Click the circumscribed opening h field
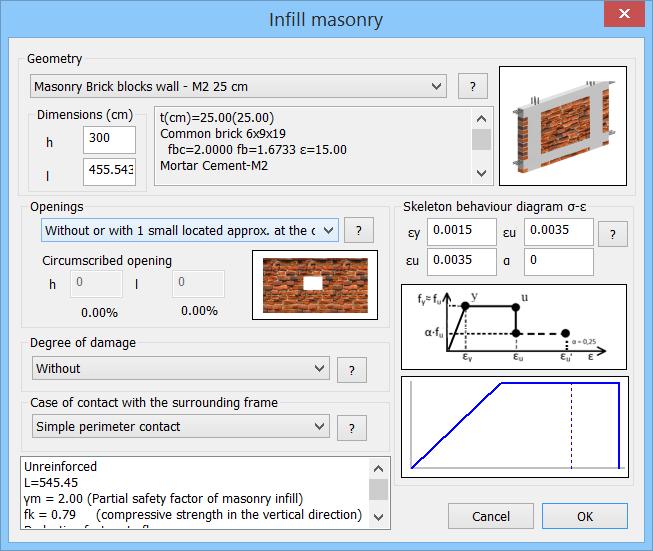Viewport: 653px width, 551px height. click(96, 284)
